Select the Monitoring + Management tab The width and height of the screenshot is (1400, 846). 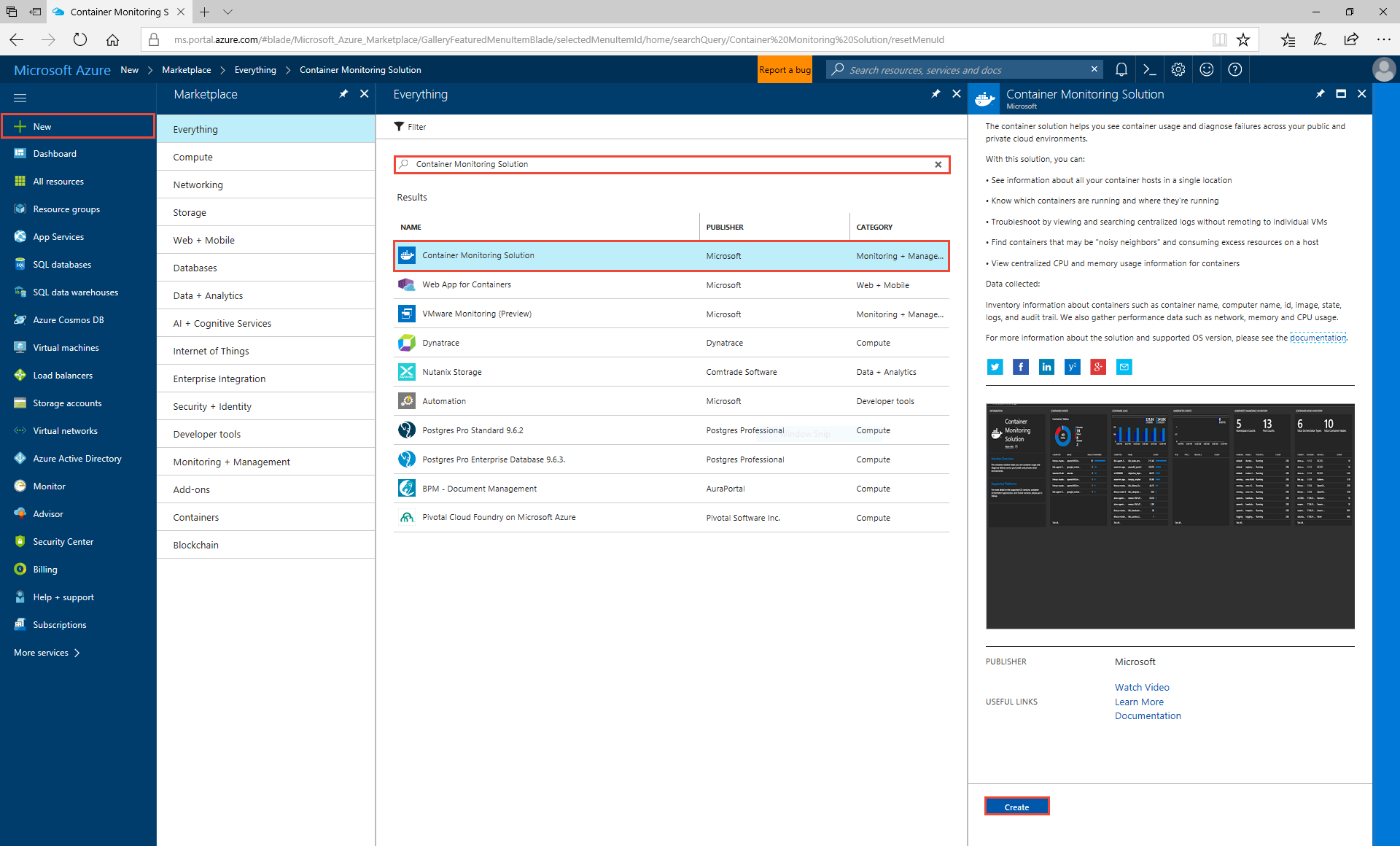232,461
